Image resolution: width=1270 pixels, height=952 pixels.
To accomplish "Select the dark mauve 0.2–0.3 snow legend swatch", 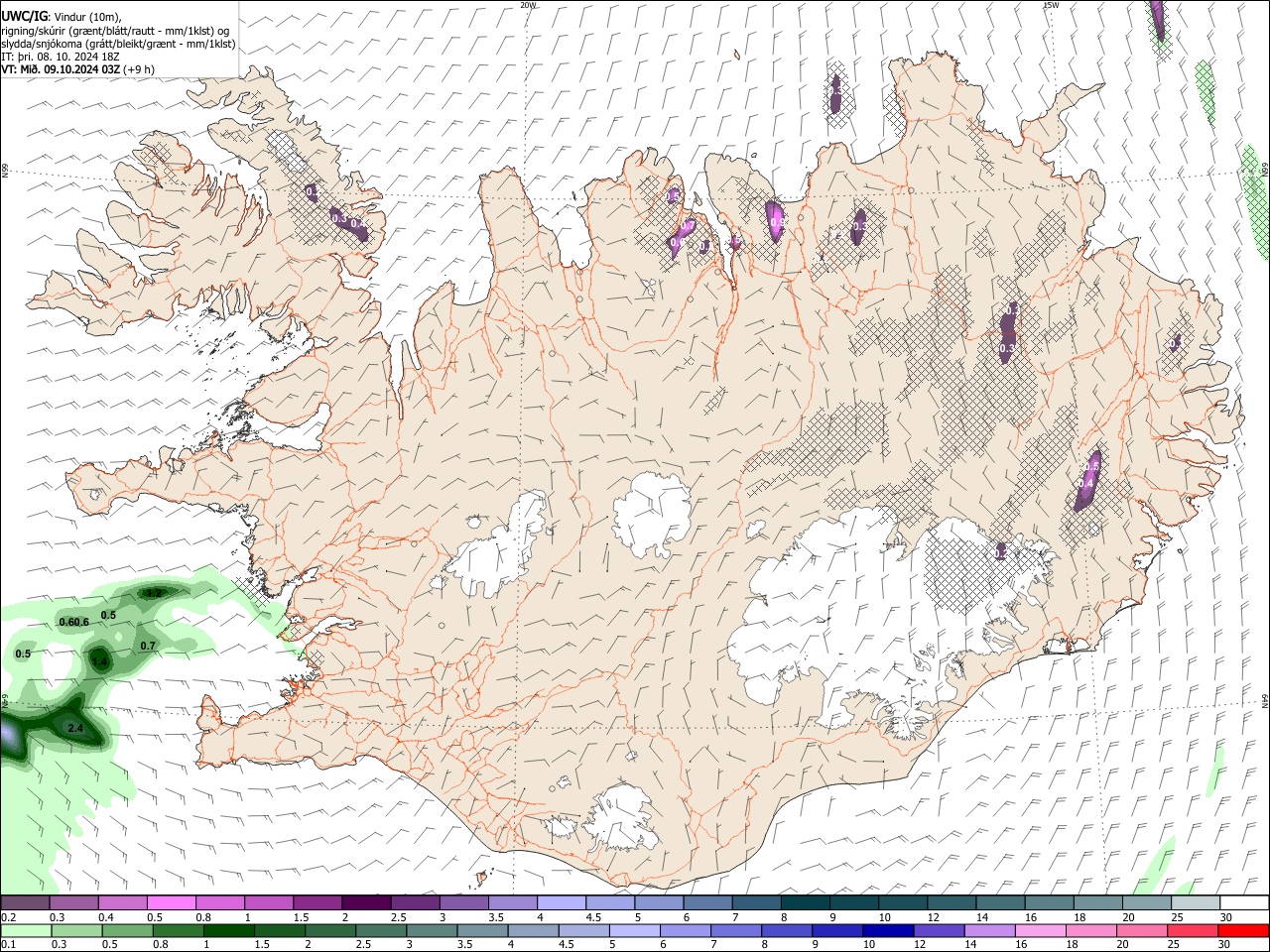I will coord(25,902).
